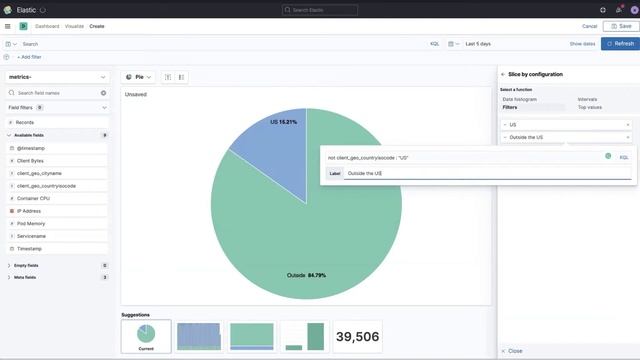Select the Servicename field

57,236
